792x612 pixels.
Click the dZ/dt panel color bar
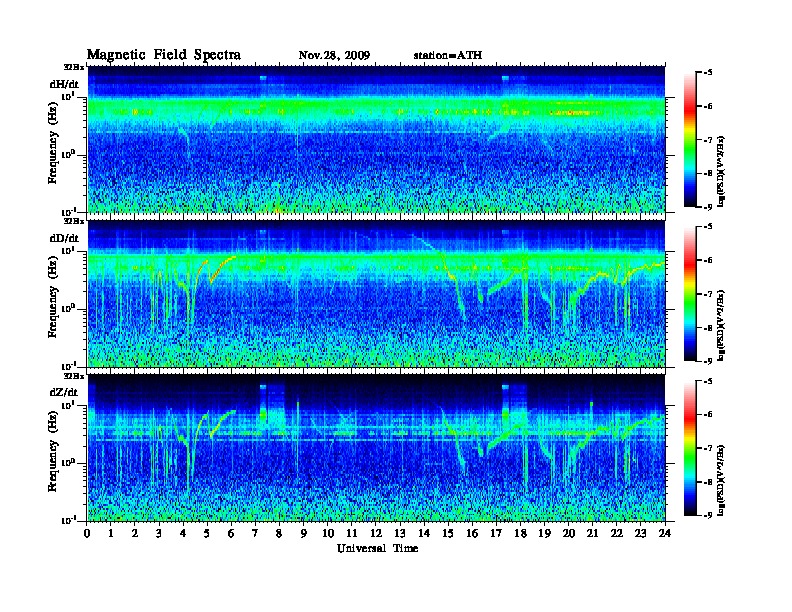tap(690, 448)
